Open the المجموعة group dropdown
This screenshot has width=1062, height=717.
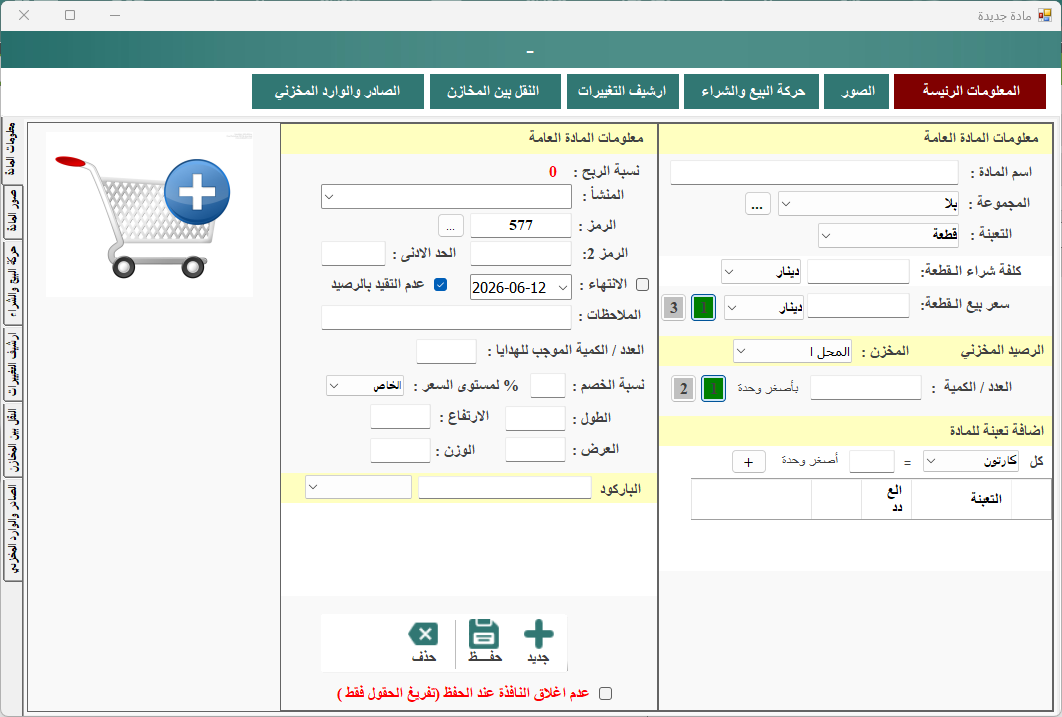click(869, 203)
